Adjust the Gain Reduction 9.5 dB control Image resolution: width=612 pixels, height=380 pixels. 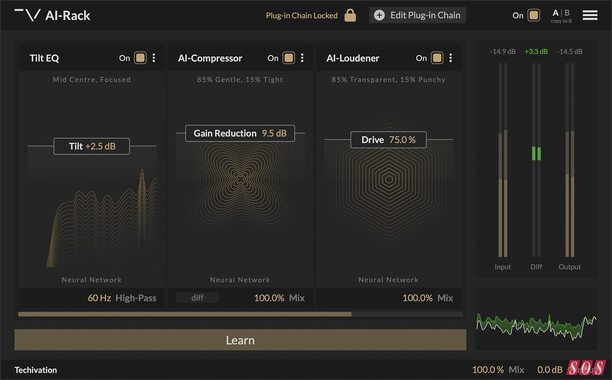(x=240, y=133)
